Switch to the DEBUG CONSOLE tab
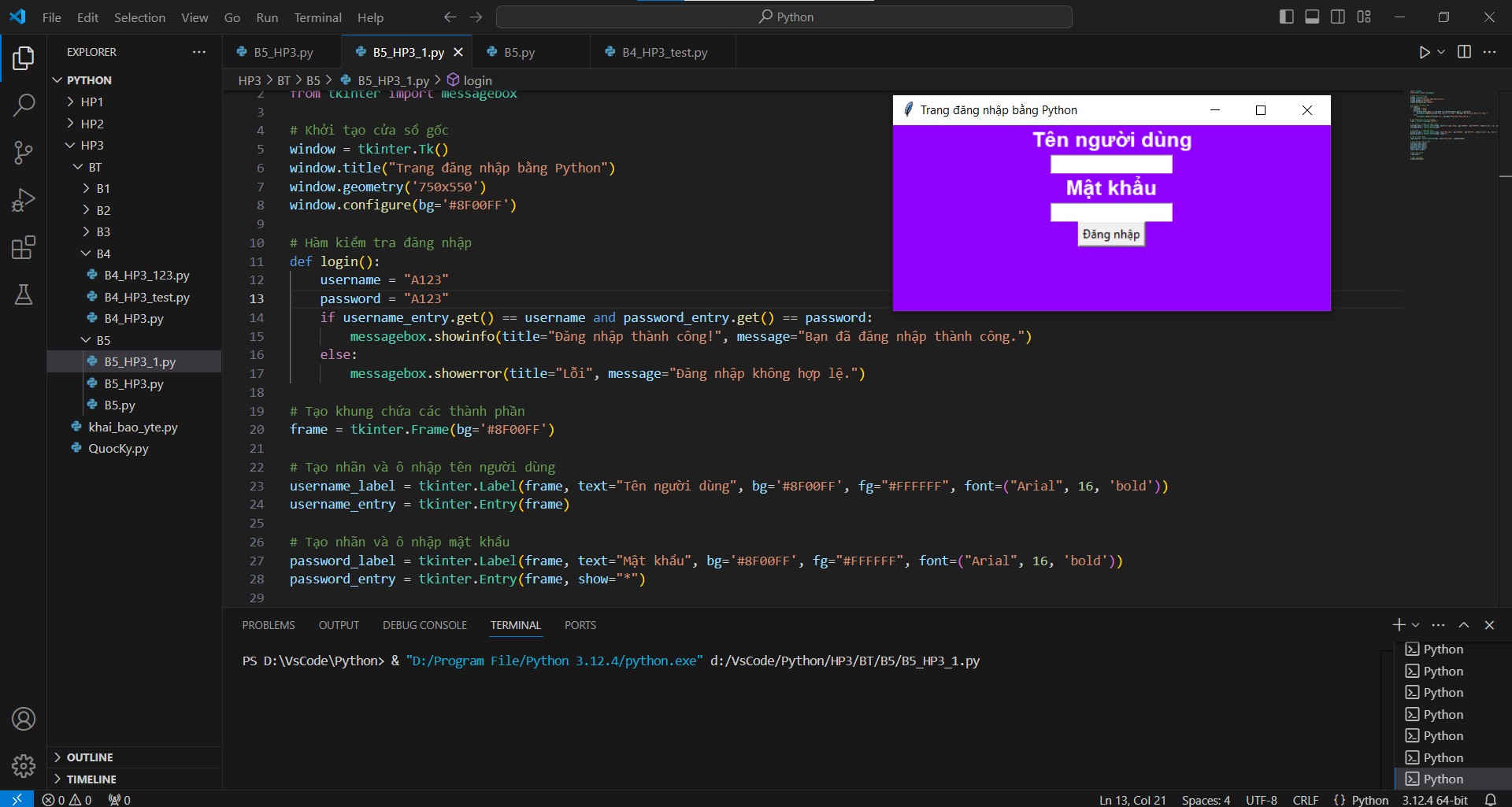Viewport: 1512px width, 807px height. (x=424, y=625)
